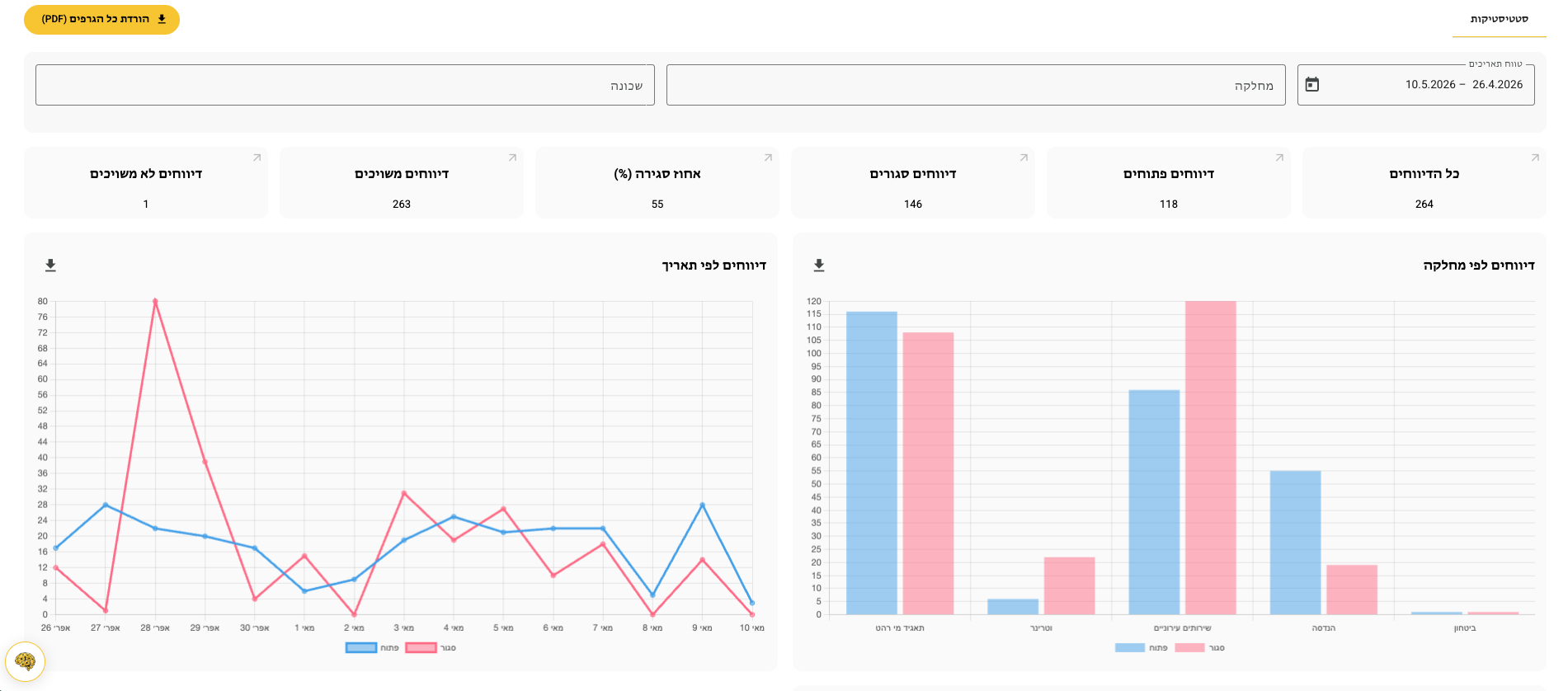
Task: Toggle the pink סגור legend in the line chart
Action: pyautogui.click(x=431, y=648)
